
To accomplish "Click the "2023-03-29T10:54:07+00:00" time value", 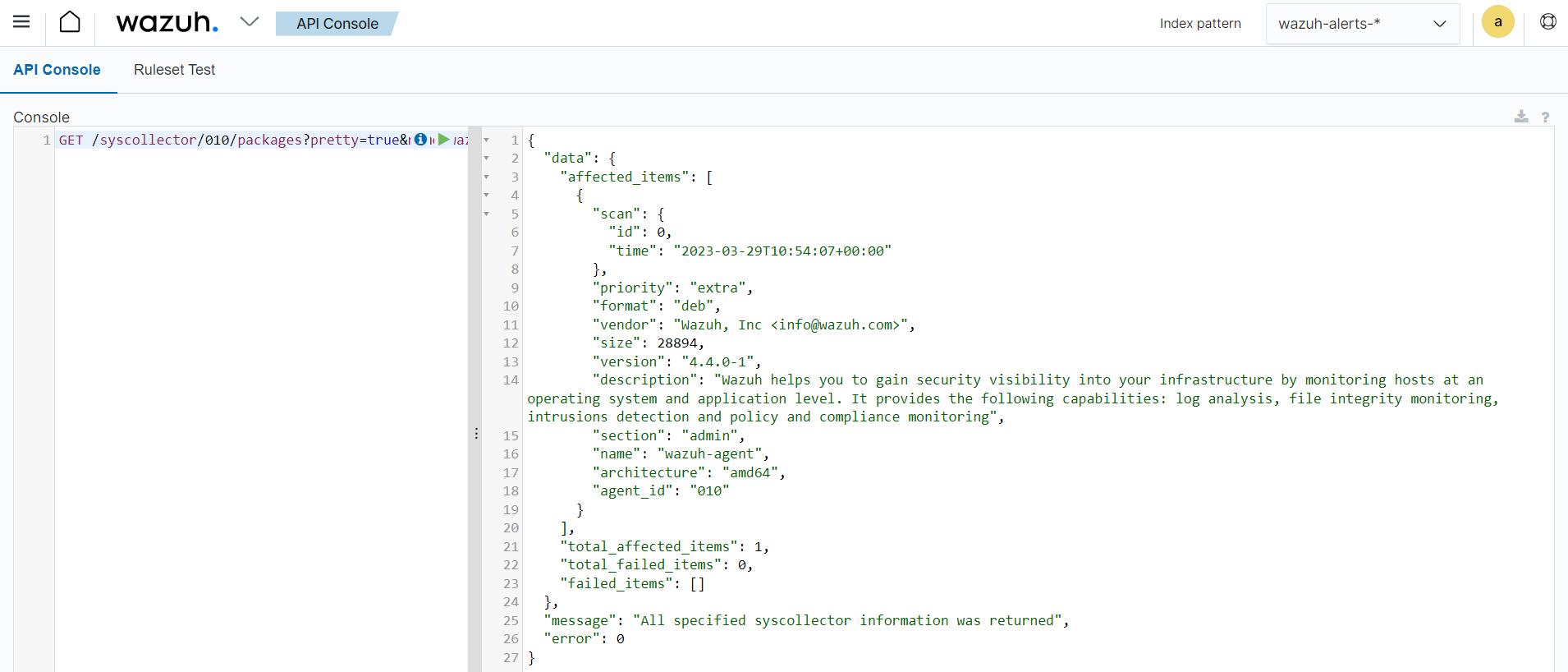I will pyautogui.click(x=782, y=251).
